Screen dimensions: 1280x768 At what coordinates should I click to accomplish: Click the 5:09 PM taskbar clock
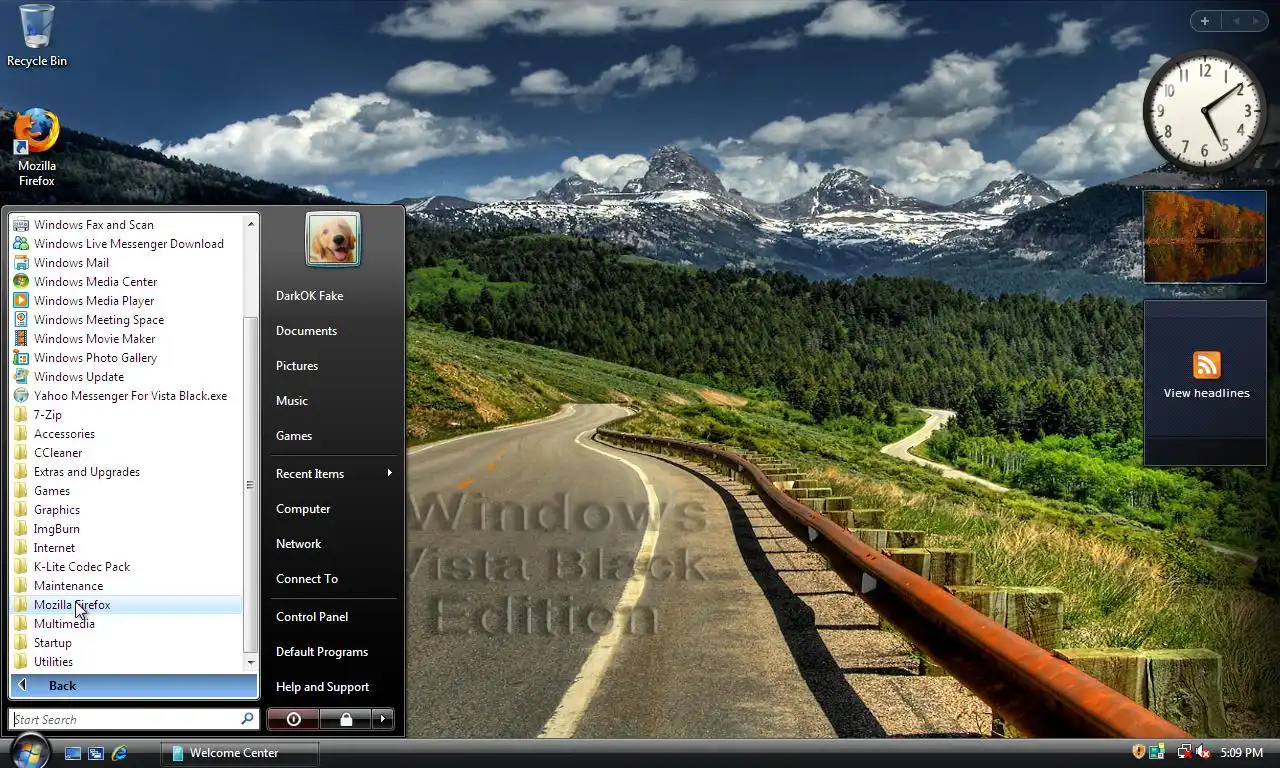[x=1241, y=752]
